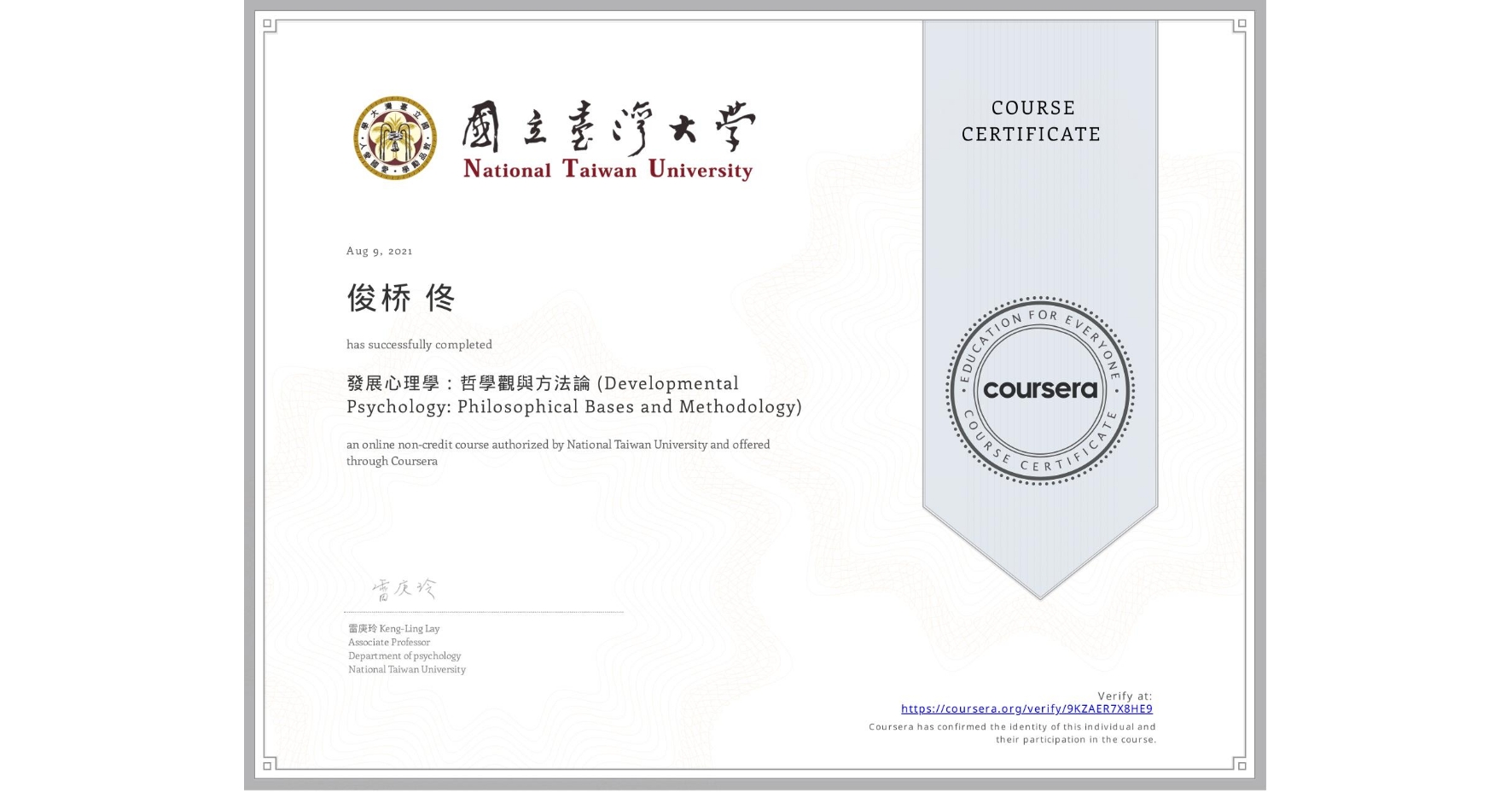Image resolution: width=1512 pixels, height=792 pixels.
Task: Open the verification link coursera.org/verify/9KZAER7X8HE9
Action: pyautogui.click(x=1027, y=708)
